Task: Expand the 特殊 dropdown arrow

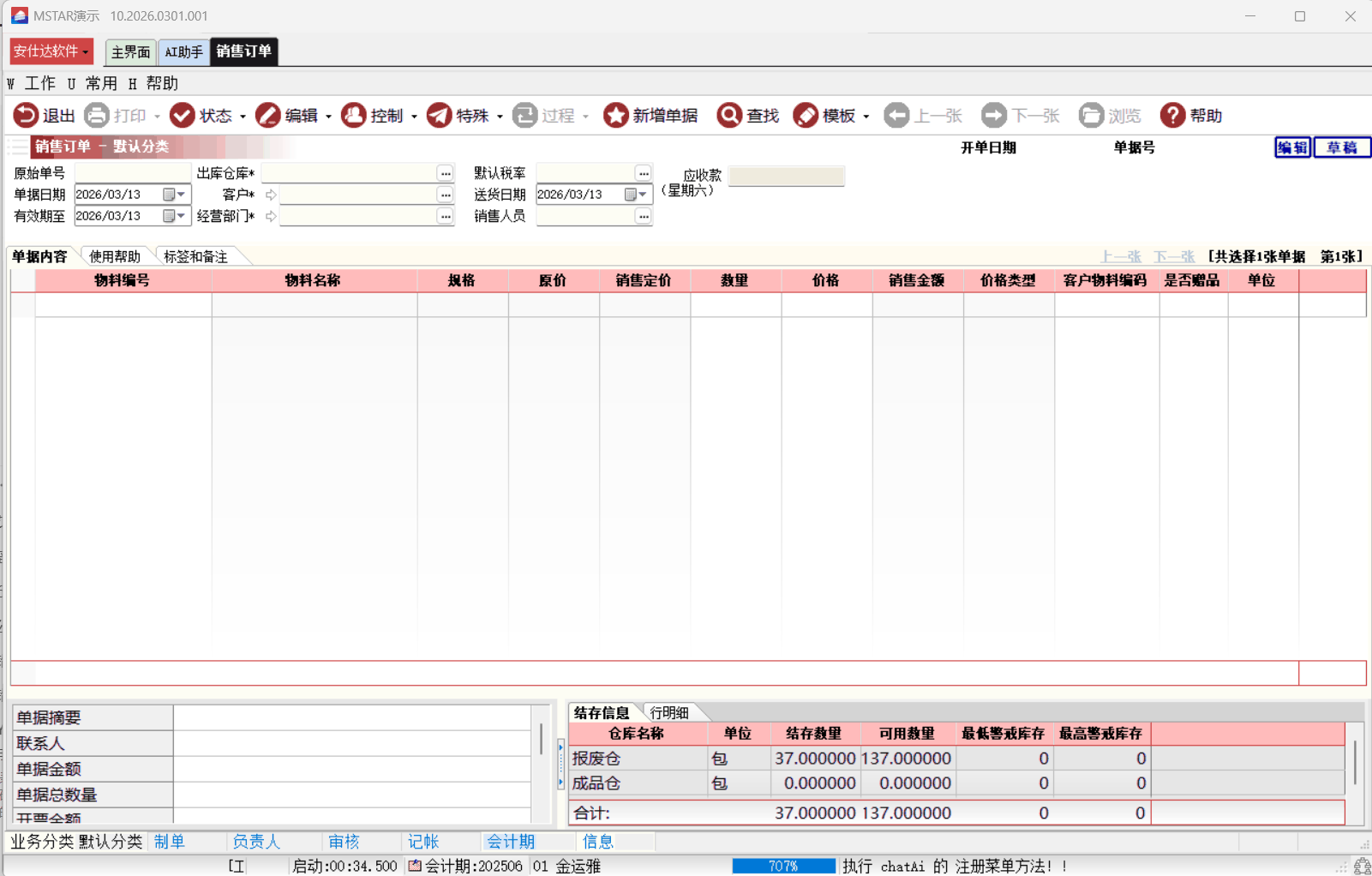Action: tap(500, 117)
